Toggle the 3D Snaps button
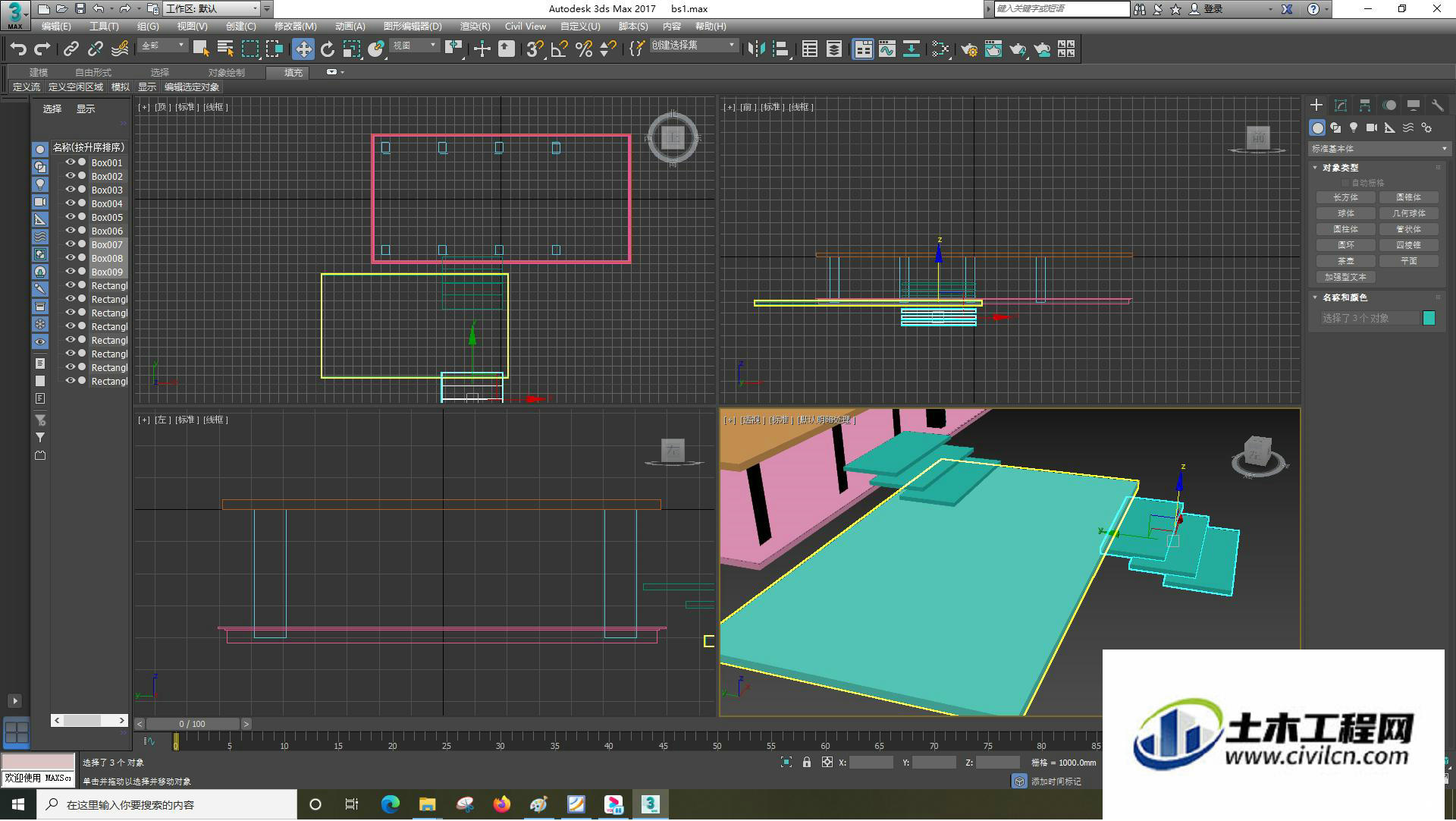This screenshot has height=821, width=1456. [535, 49]
